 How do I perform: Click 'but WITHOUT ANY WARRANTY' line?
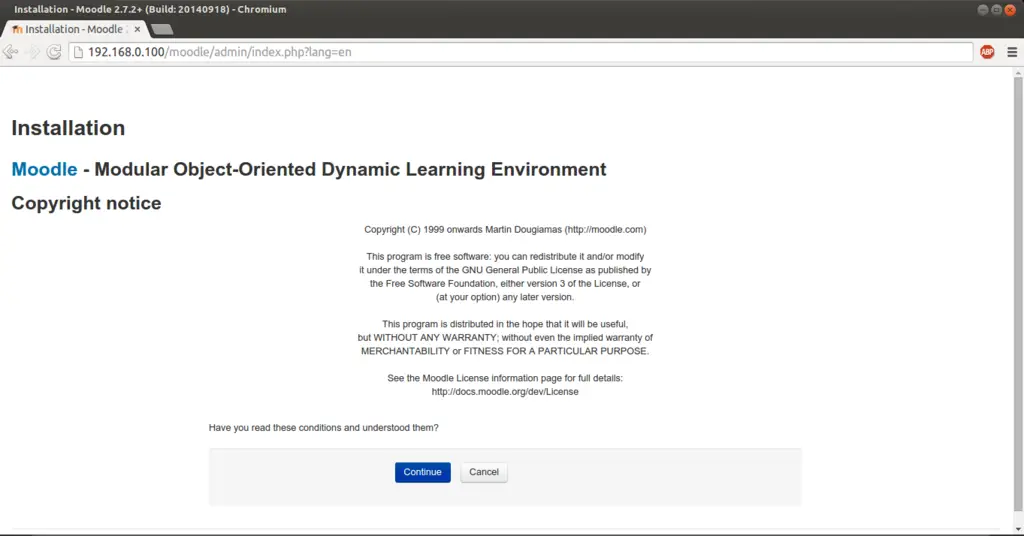pyautogui.click(x=505, y=338)
